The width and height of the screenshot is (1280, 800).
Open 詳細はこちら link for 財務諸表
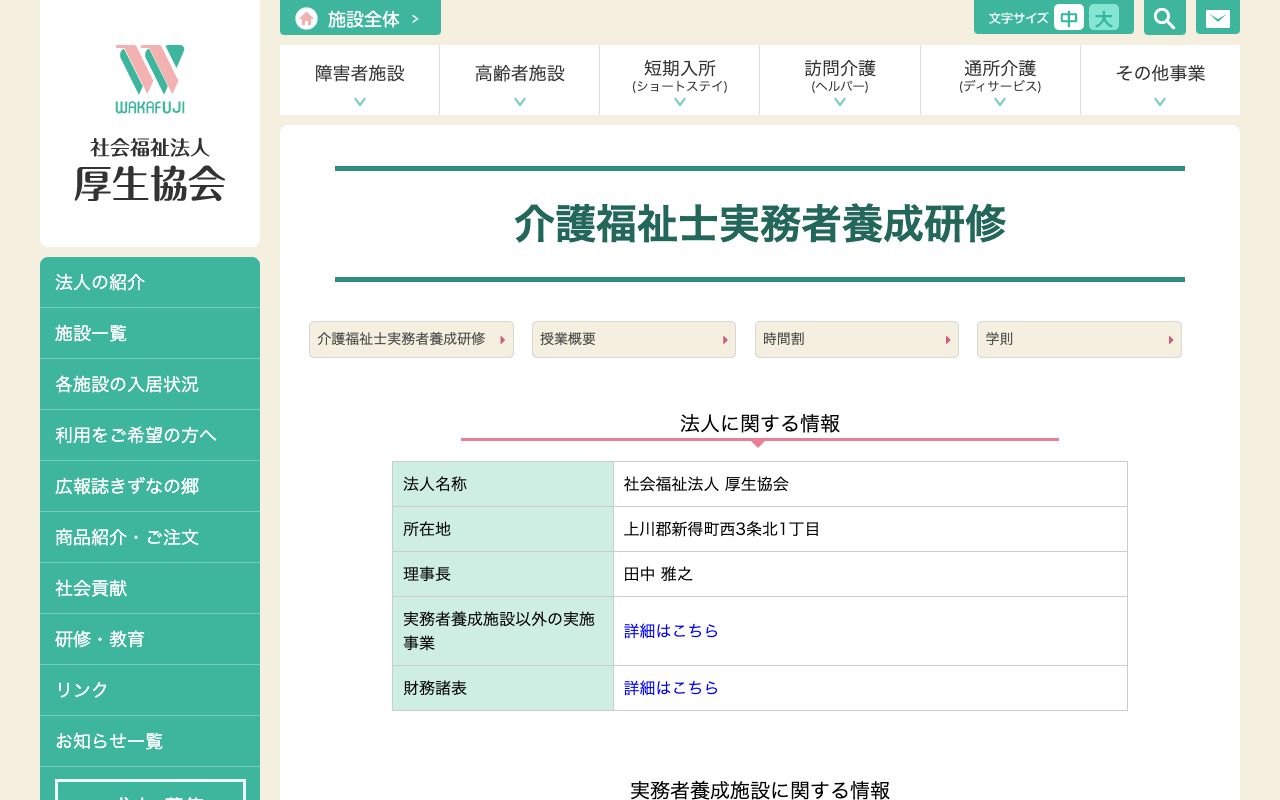(x=671, y=688)
